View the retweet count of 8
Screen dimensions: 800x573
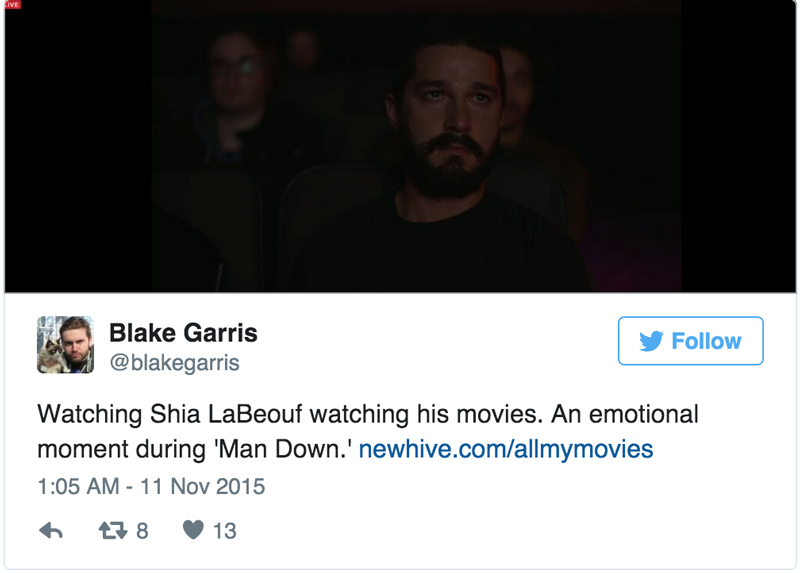142,531
